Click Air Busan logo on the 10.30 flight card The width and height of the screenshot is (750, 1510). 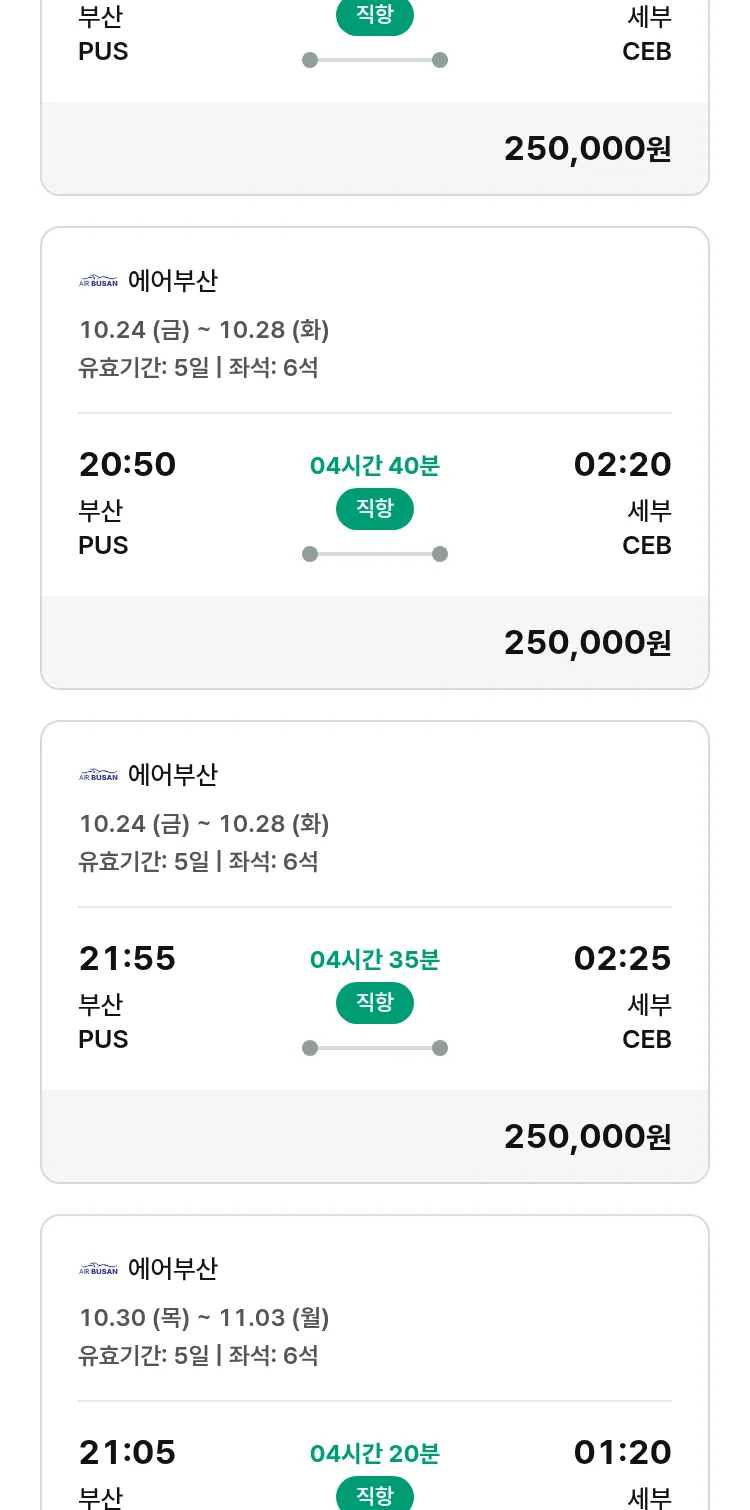click(x=98, y=1269)
